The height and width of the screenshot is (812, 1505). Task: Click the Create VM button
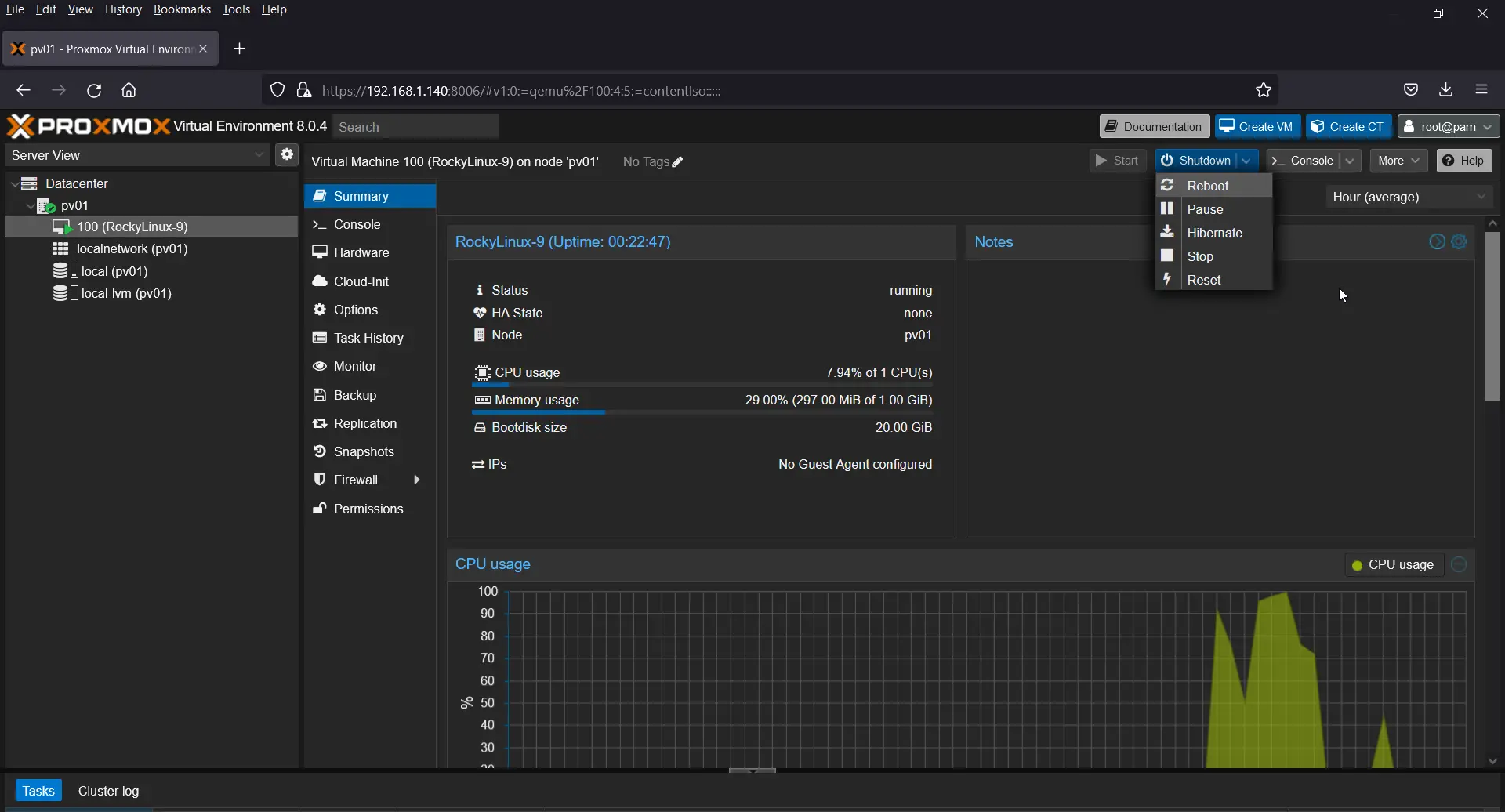[1257, 127]
